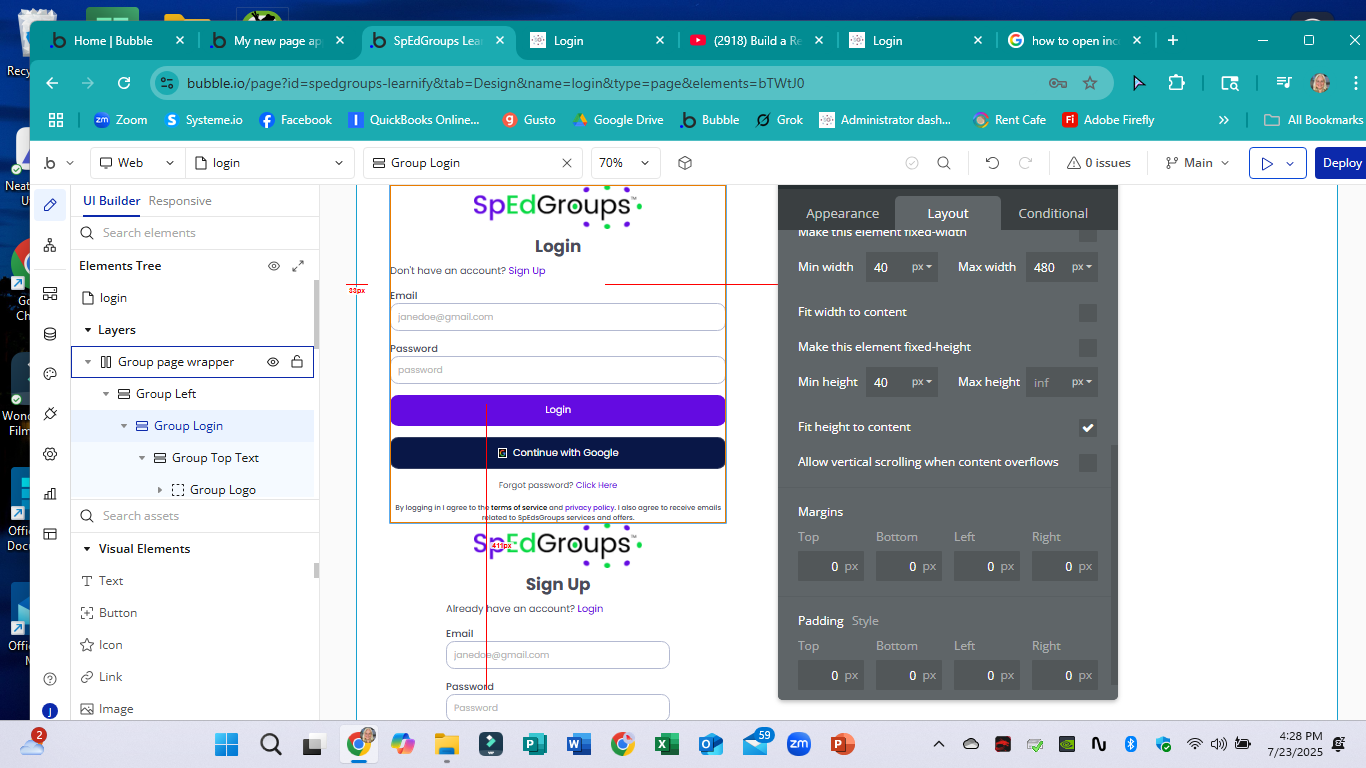Open the login page selector dropdown

coord(271,163)
